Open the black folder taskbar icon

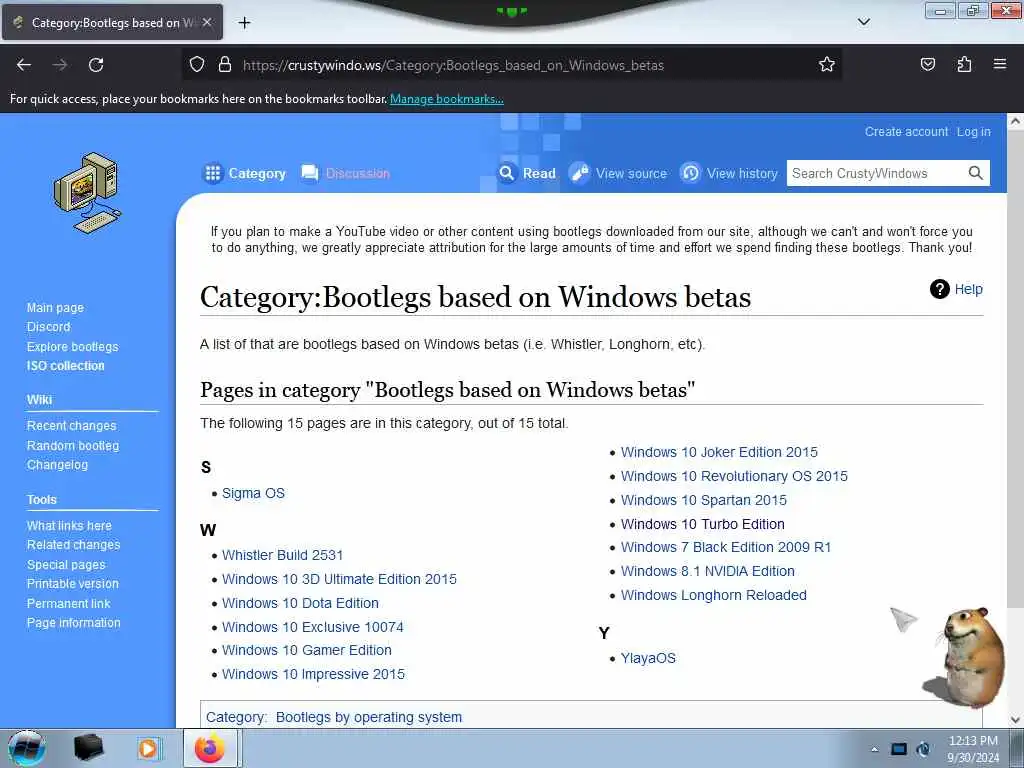click(x=89, y=748)
